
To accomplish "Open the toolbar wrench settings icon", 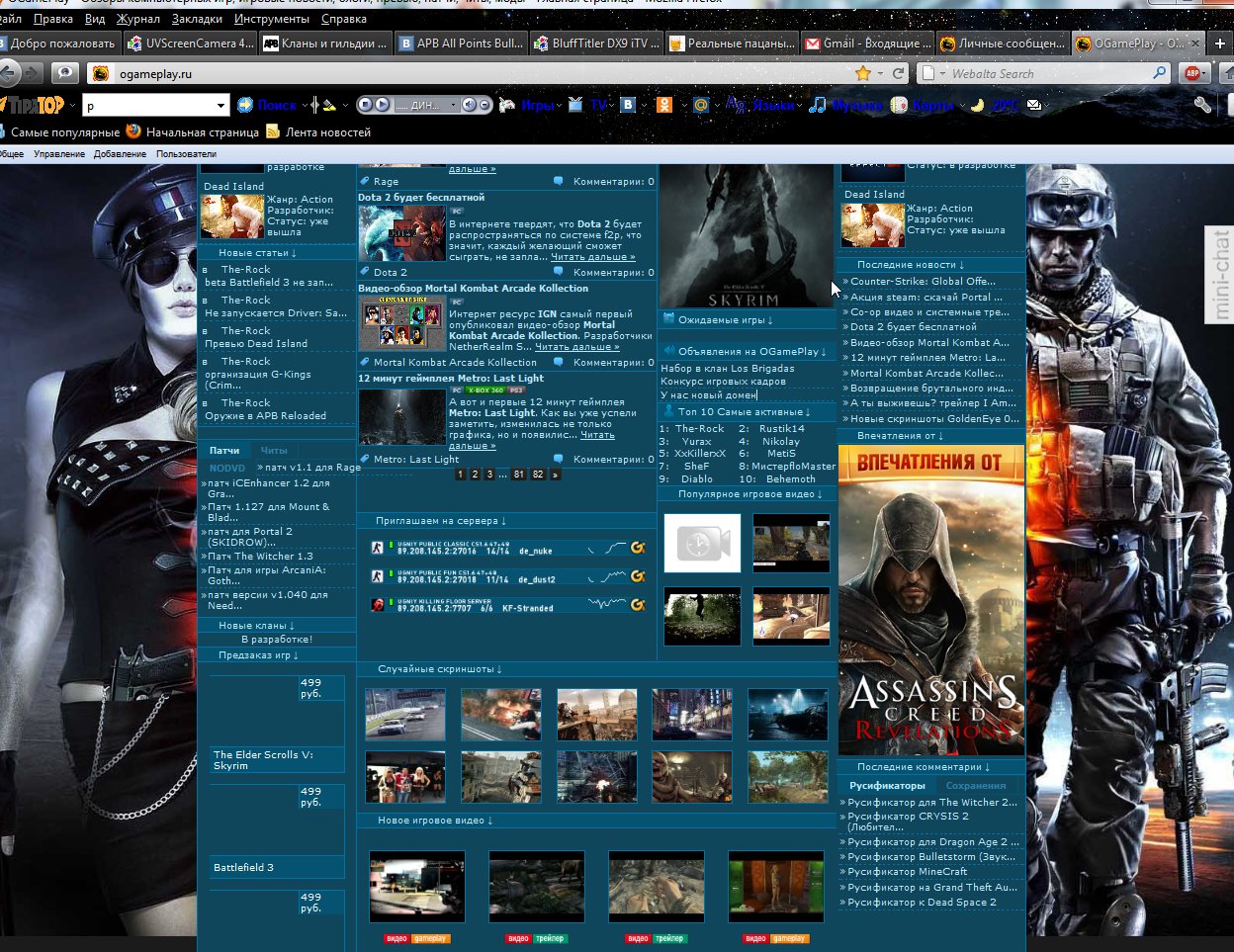I will [x=1202, y=105].
